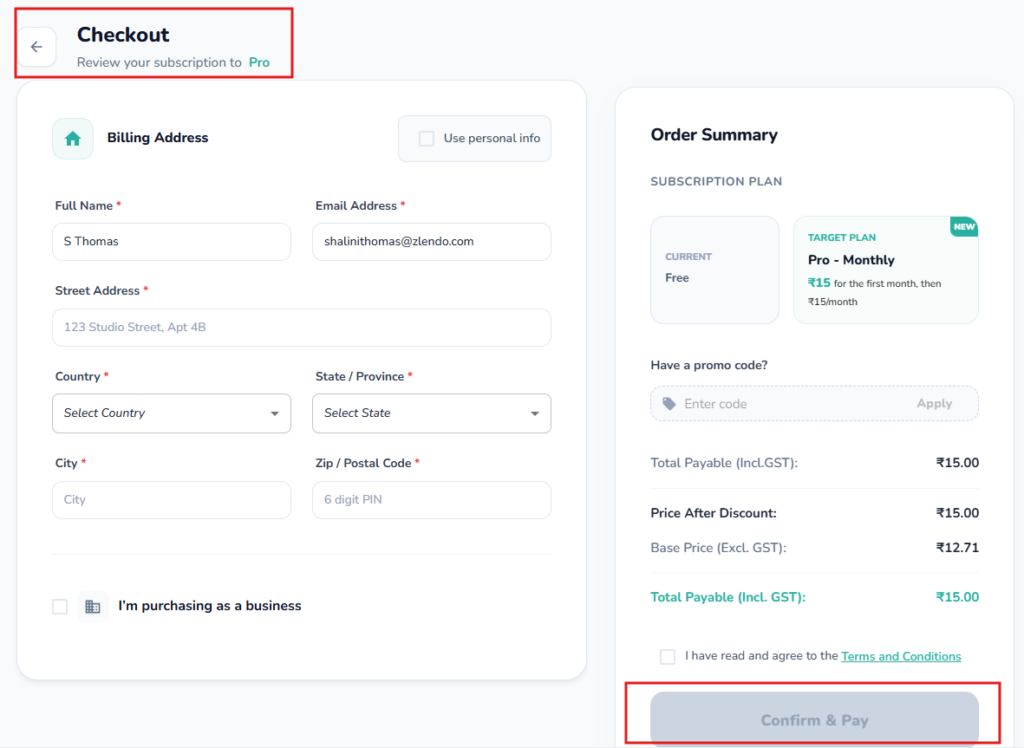Select the Pro - Monthly target plan card
The width and height of the screenshot is (1024, 748).
click(885, 270)
